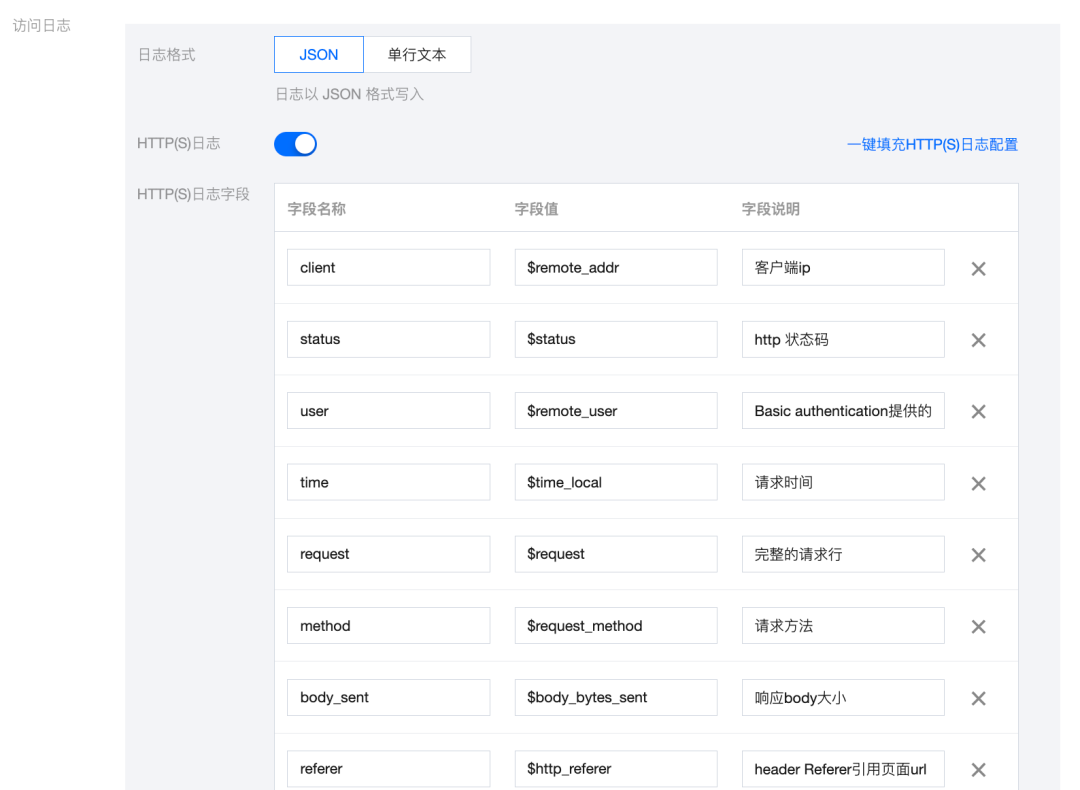Select the JSON log format tab

319,54
